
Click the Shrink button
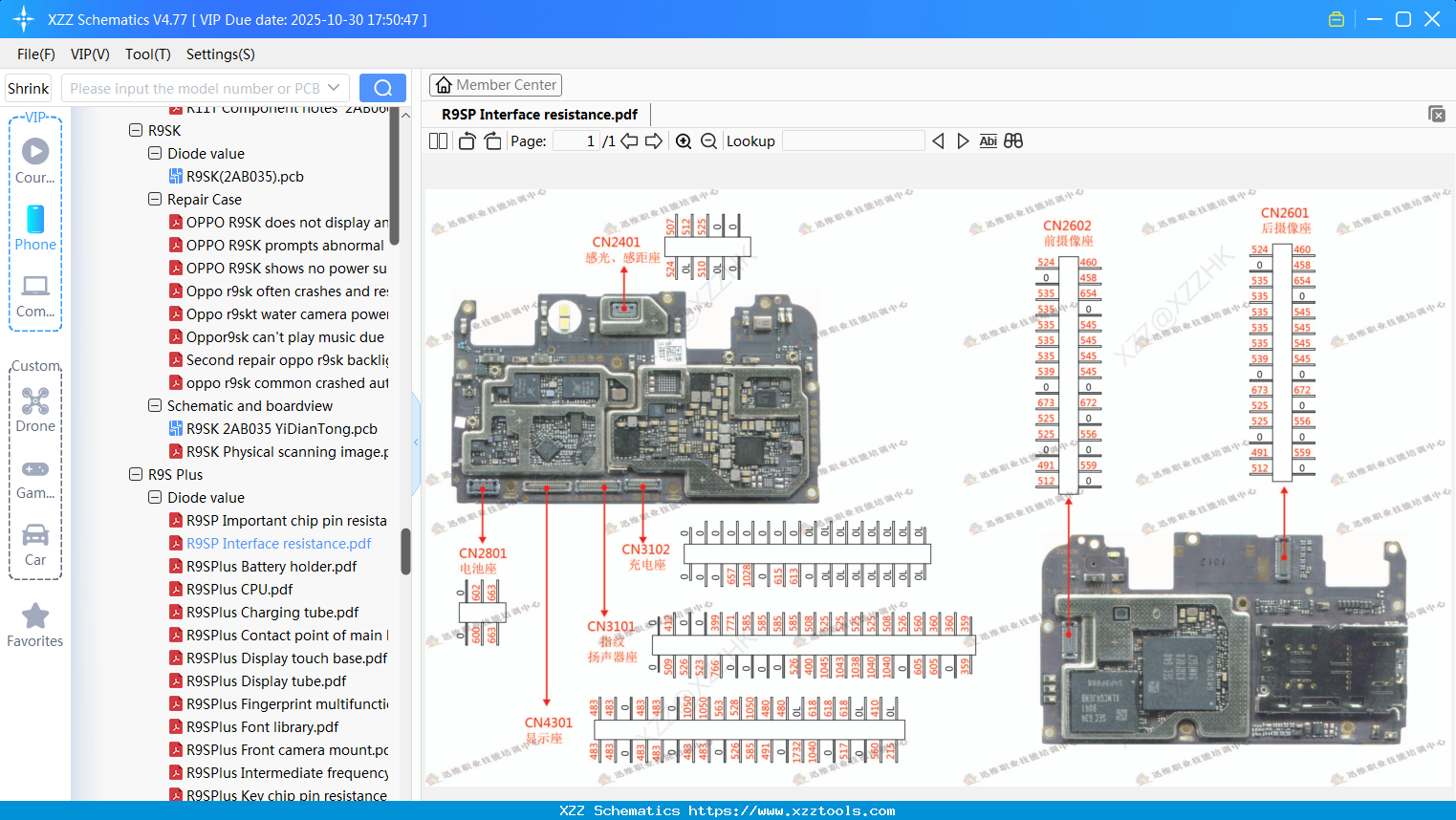29,88
